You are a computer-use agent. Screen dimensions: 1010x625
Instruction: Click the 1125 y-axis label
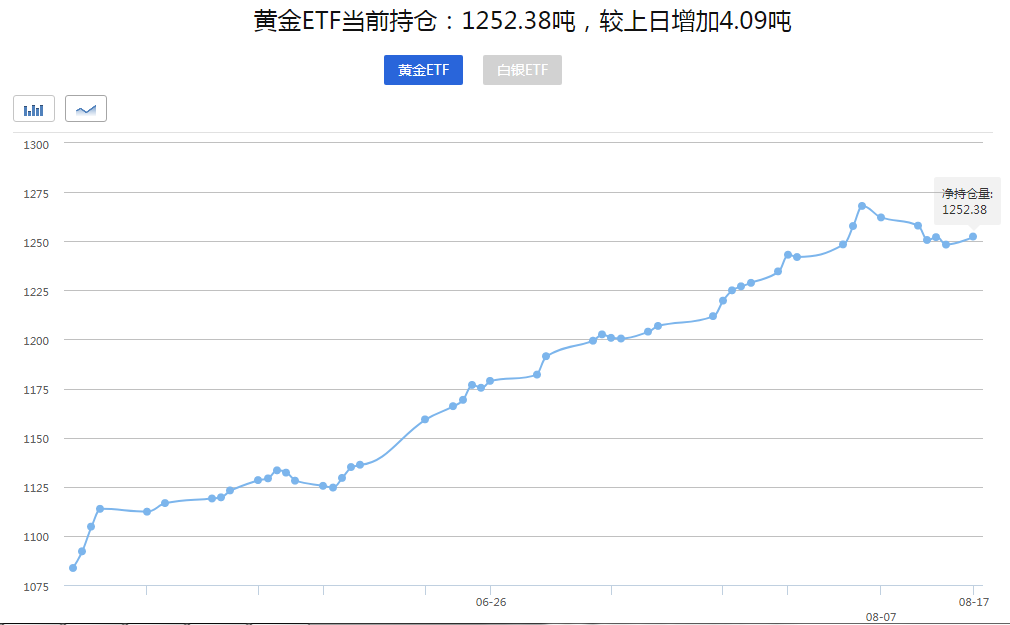click(x=36, y=488)
